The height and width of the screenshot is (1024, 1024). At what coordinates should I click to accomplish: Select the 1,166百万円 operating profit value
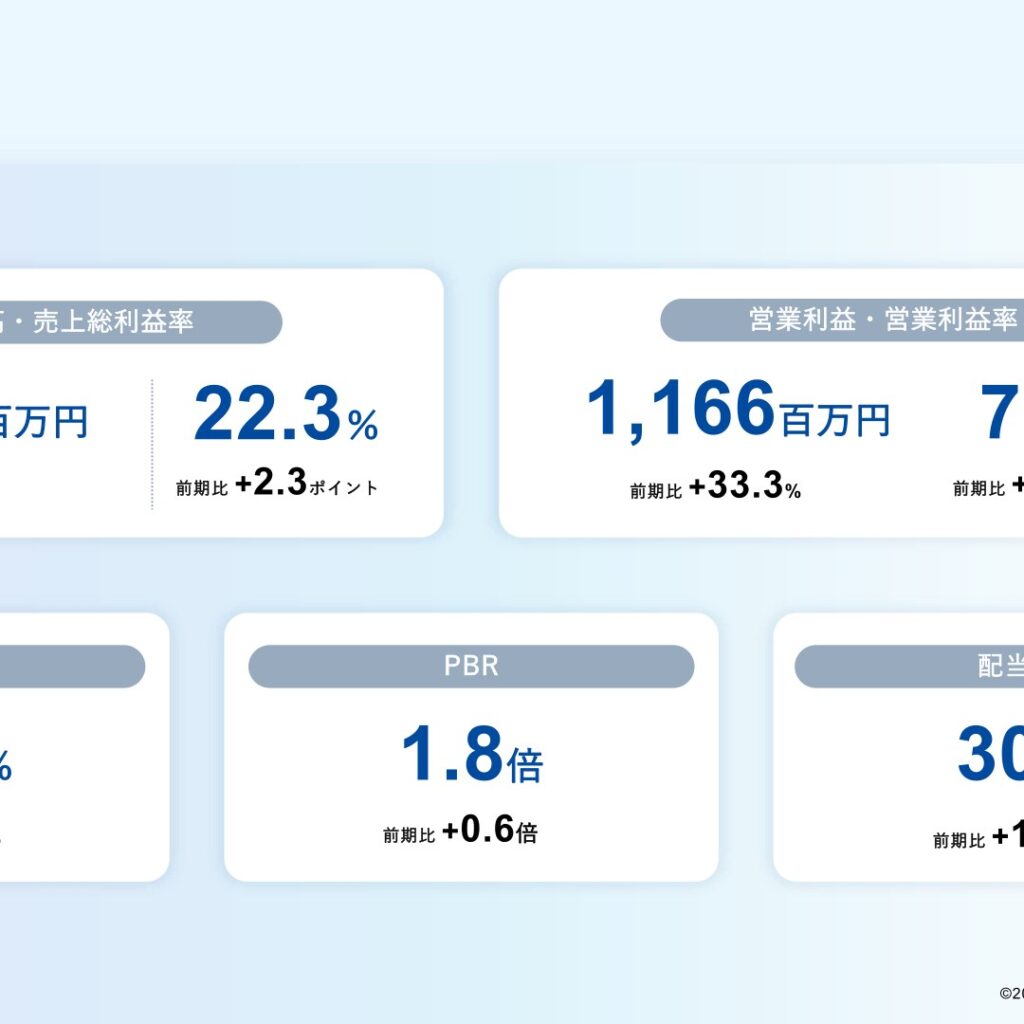coord(739,410)
